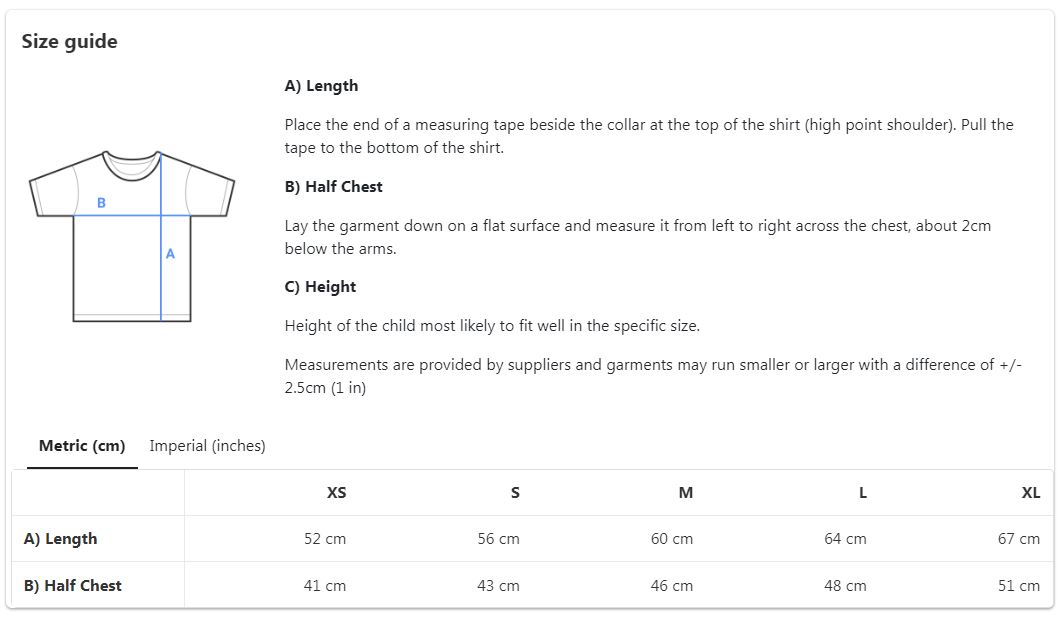Click the B) Half Chest row label
This screenshot has height=619, width=1062.
coord(72,585)
